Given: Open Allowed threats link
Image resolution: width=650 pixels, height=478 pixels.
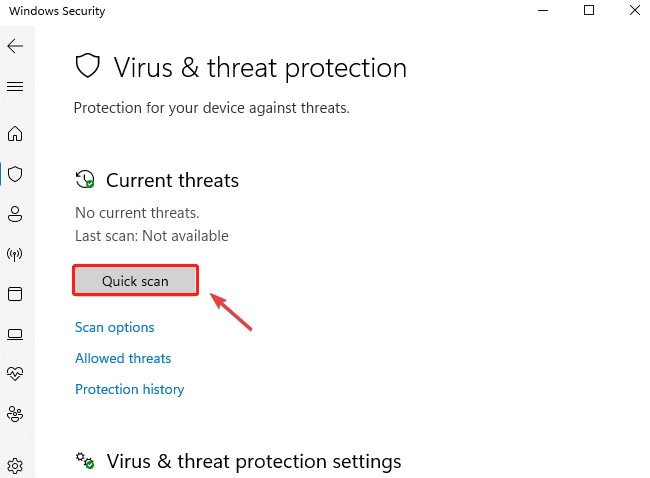Looking at the screenshot, I should point(123,358).
